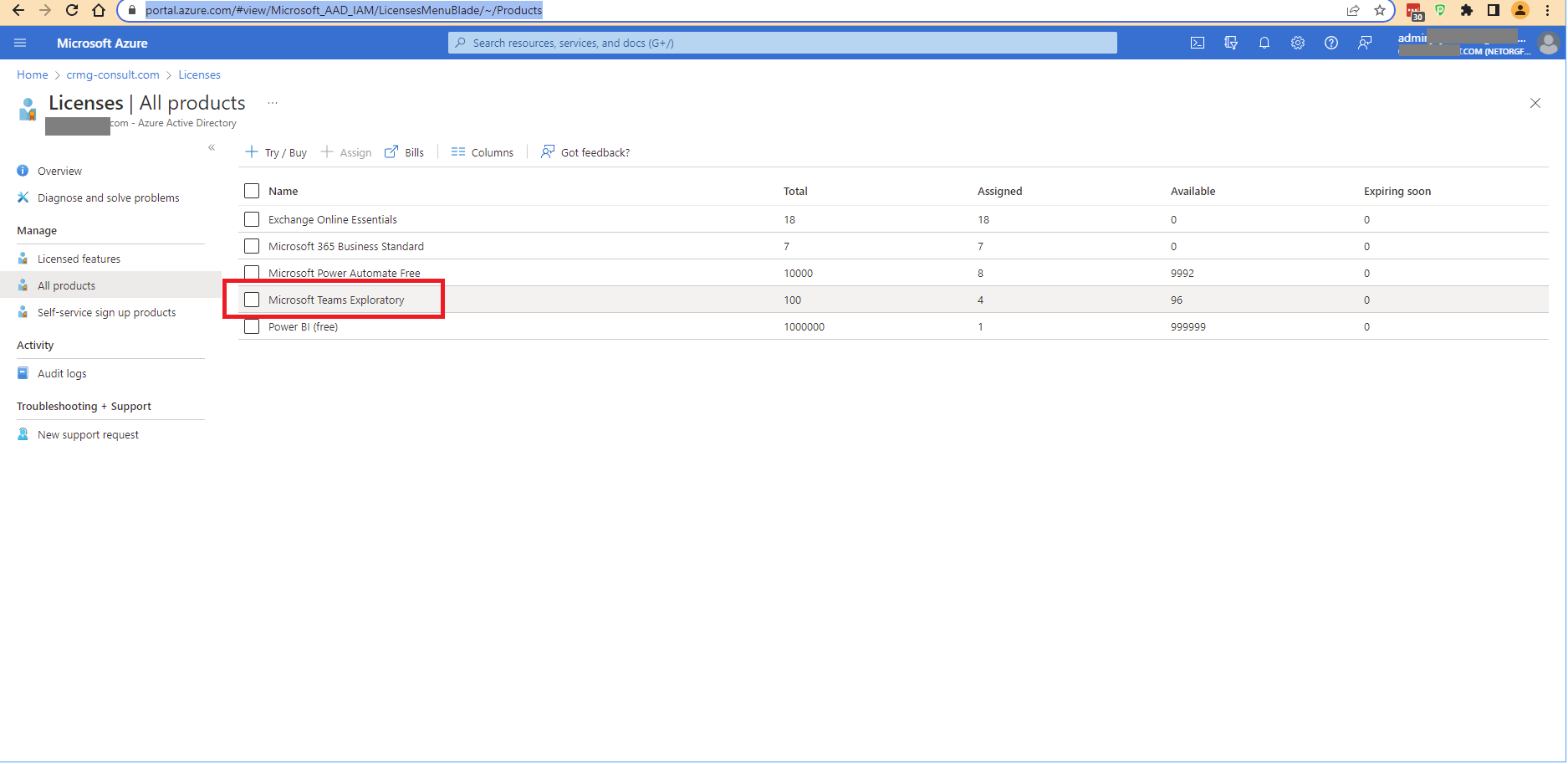Open the notifications bell
This screenshot has height=764, width=1568.
[x=1264, y=43]
